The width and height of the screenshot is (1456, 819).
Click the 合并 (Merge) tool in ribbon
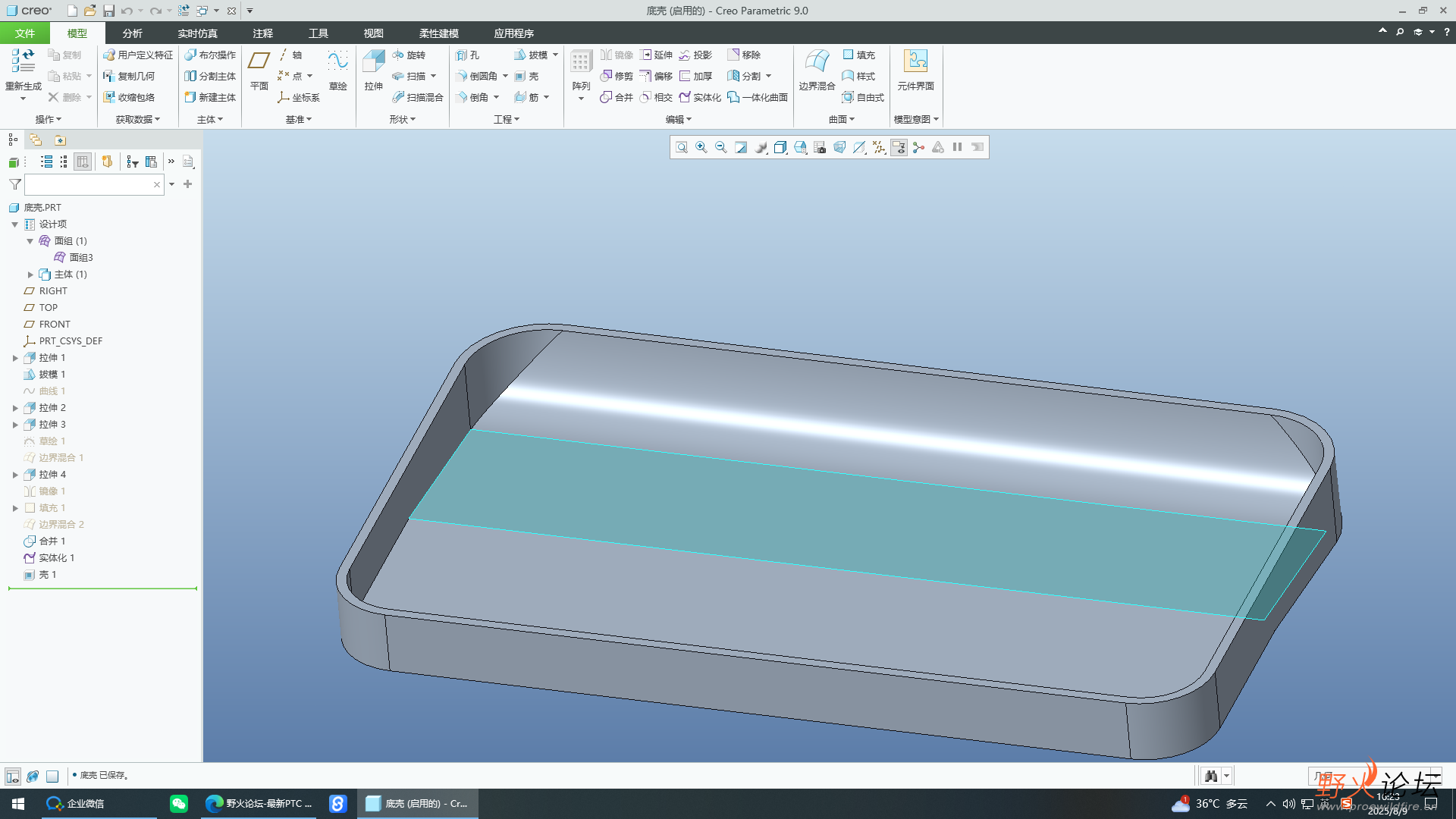(617, 97)
